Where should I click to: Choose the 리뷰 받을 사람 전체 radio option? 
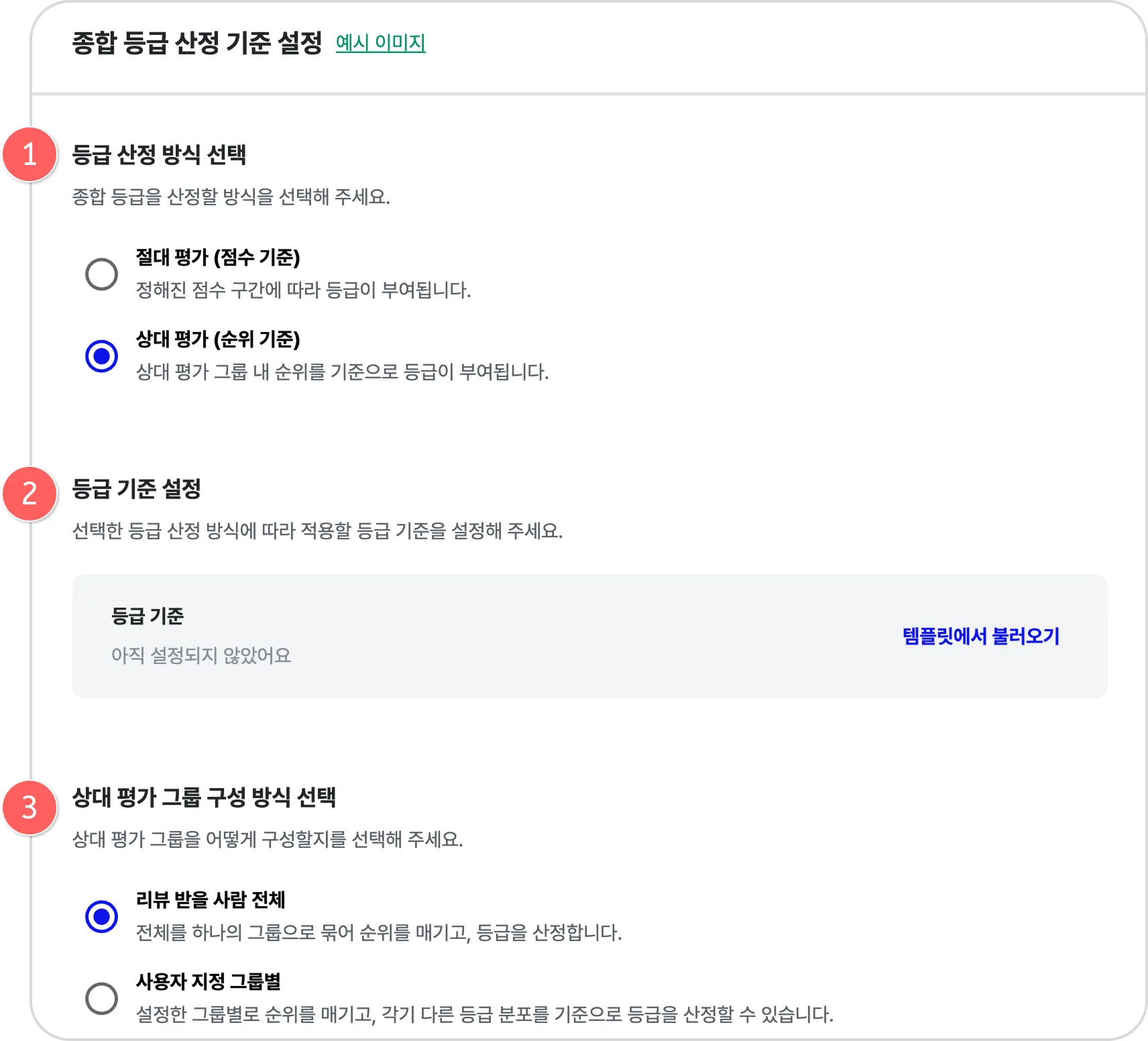point(102,916)
